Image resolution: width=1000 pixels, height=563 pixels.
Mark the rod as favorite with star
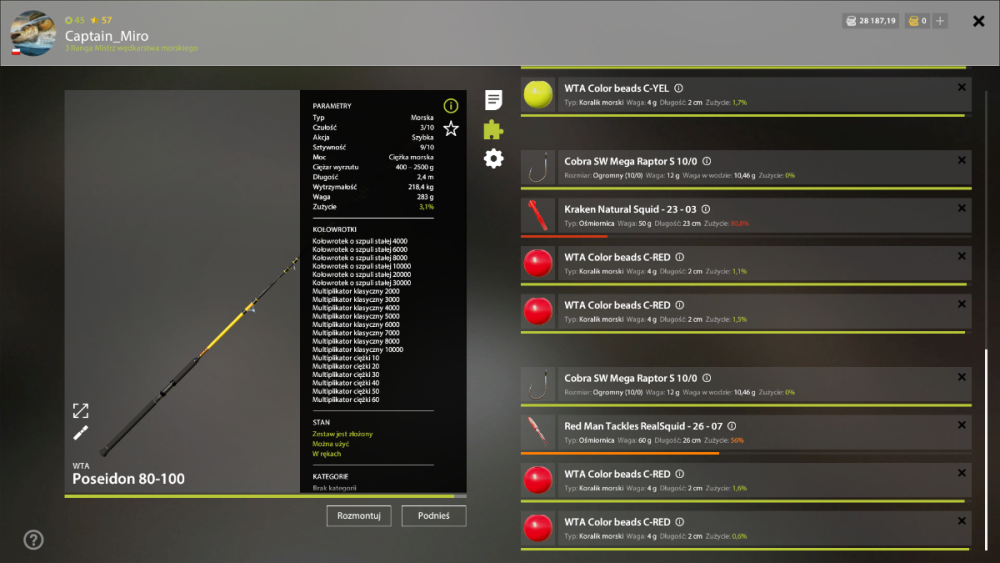coord(451,129)
